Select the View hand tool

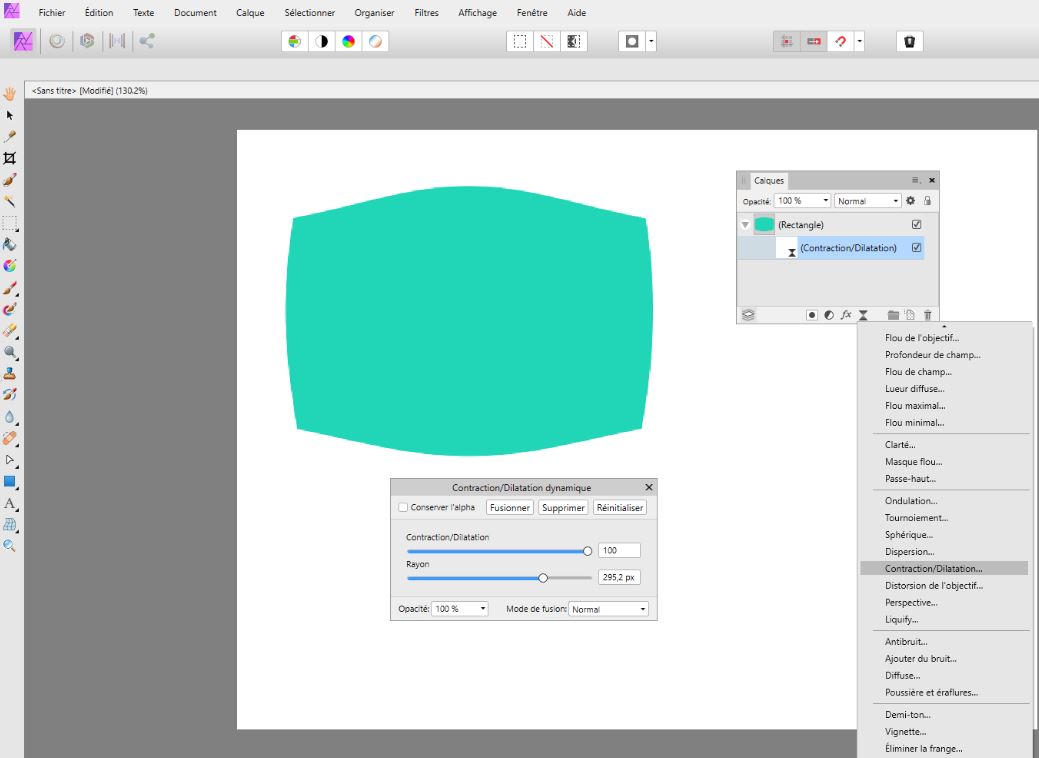(x=9, y=94)
